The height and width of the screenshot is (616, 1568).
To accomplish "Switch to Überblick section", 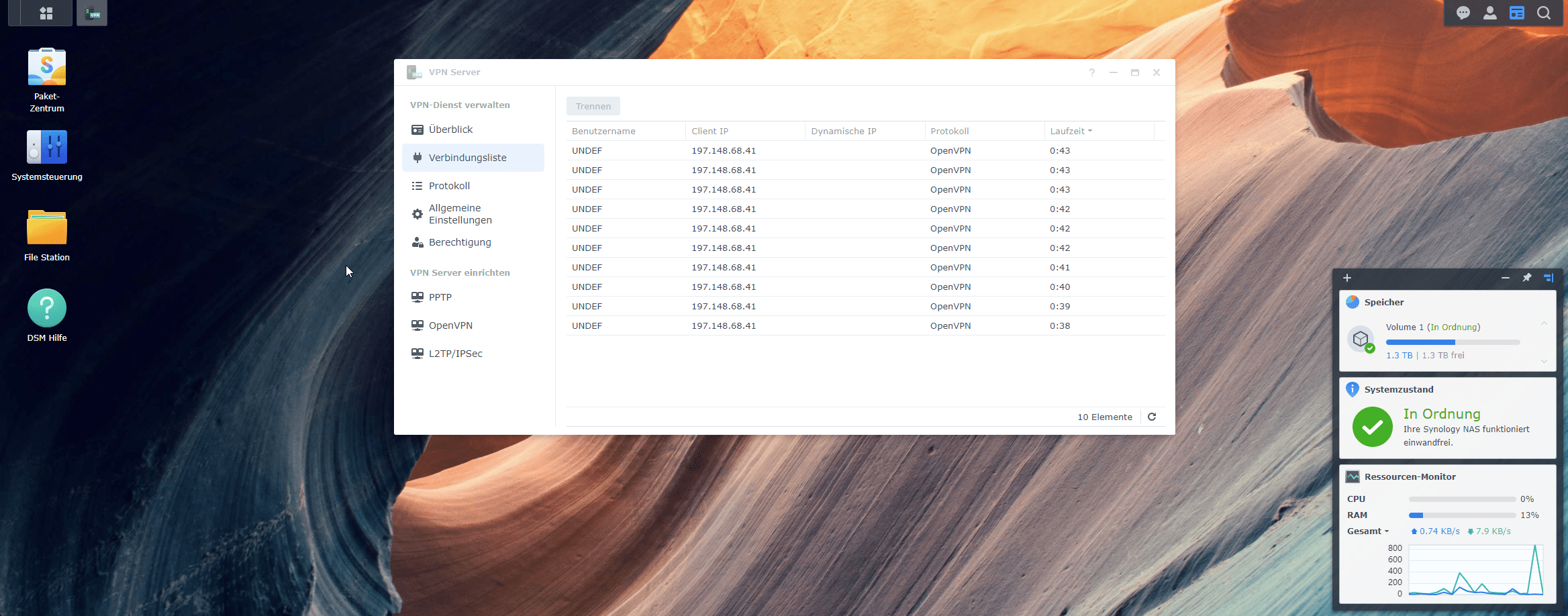I will tap(450, 130).
